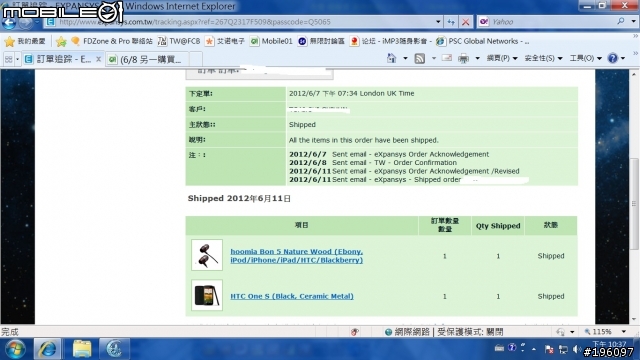Open the TW@FCB bookmark
The width and height of the screenshot is (640, 360).
coord(179,41)
